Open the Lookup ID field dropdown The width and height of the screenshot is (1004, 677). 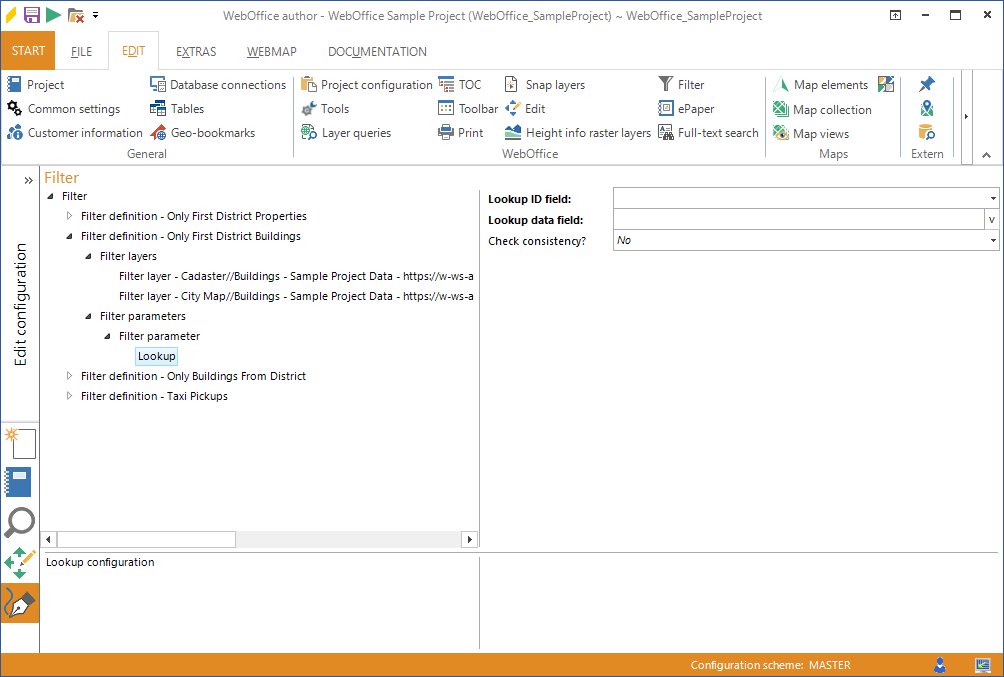tap(992, 199)
